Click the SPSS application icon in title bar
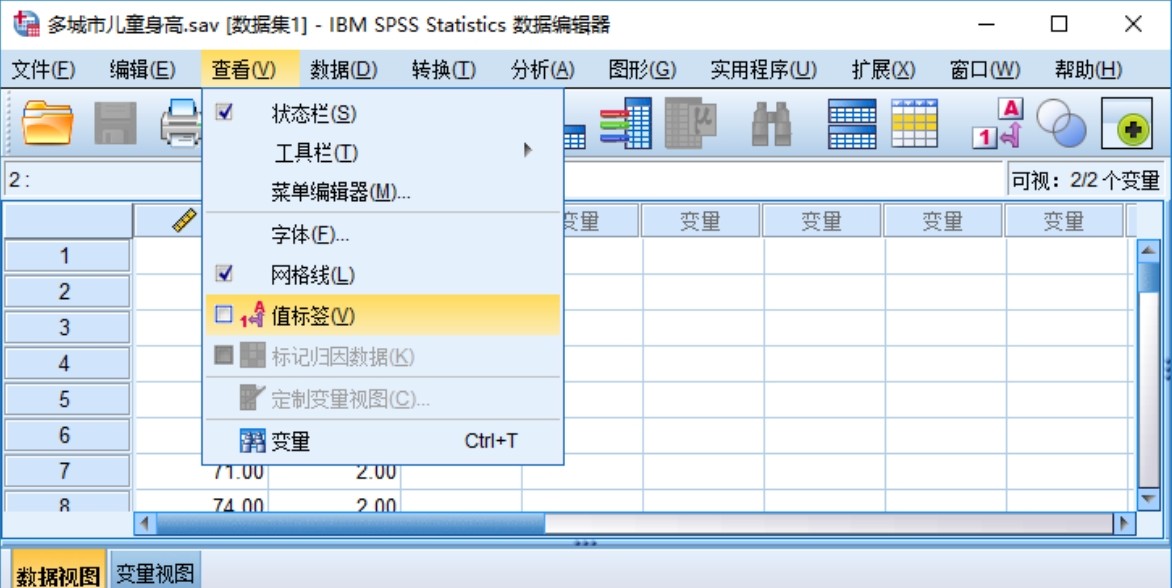1172x588 pixels. tap(26, 24)
